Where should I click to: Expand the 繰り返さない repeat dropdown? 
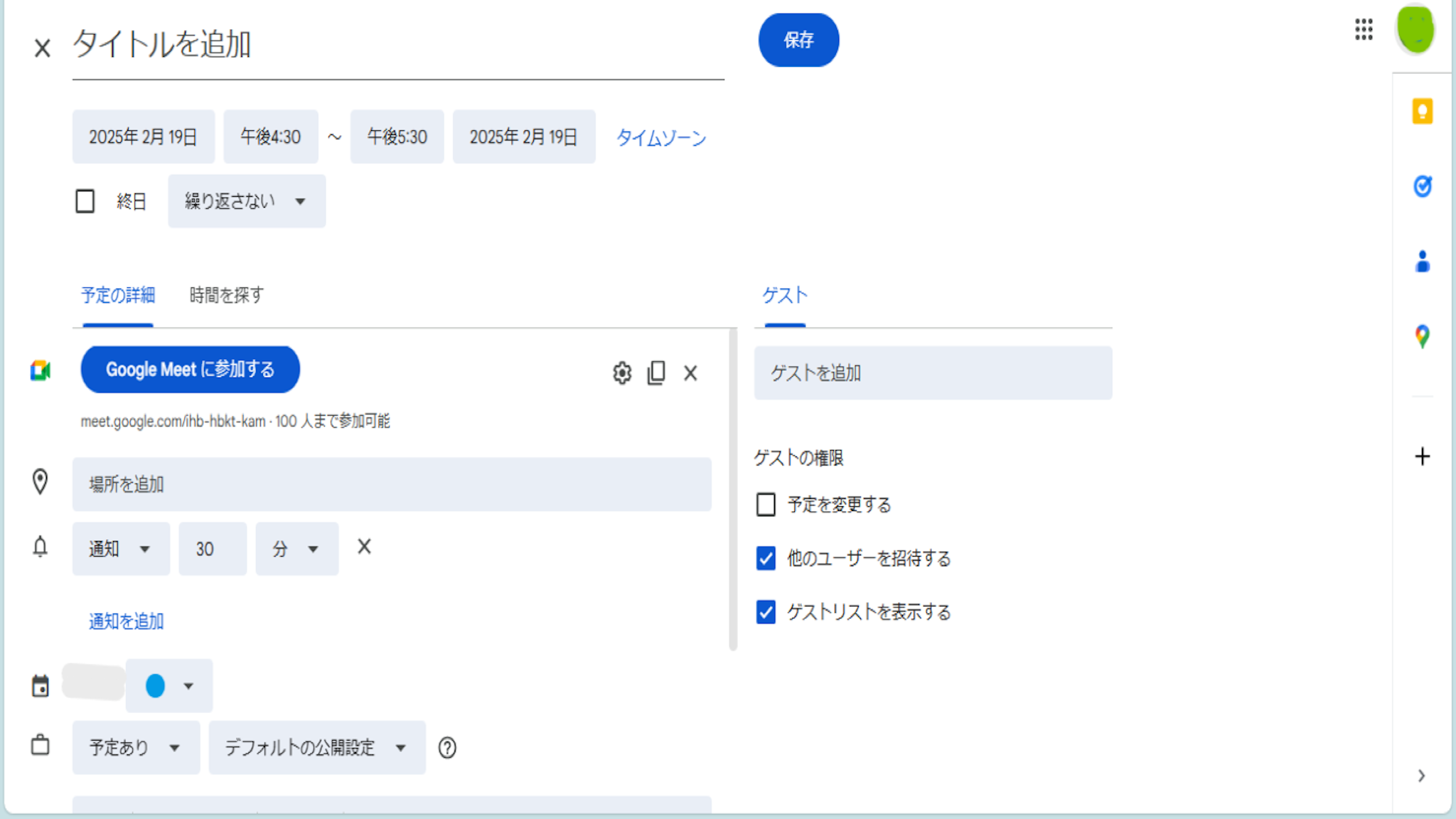(x=246, y=201)
